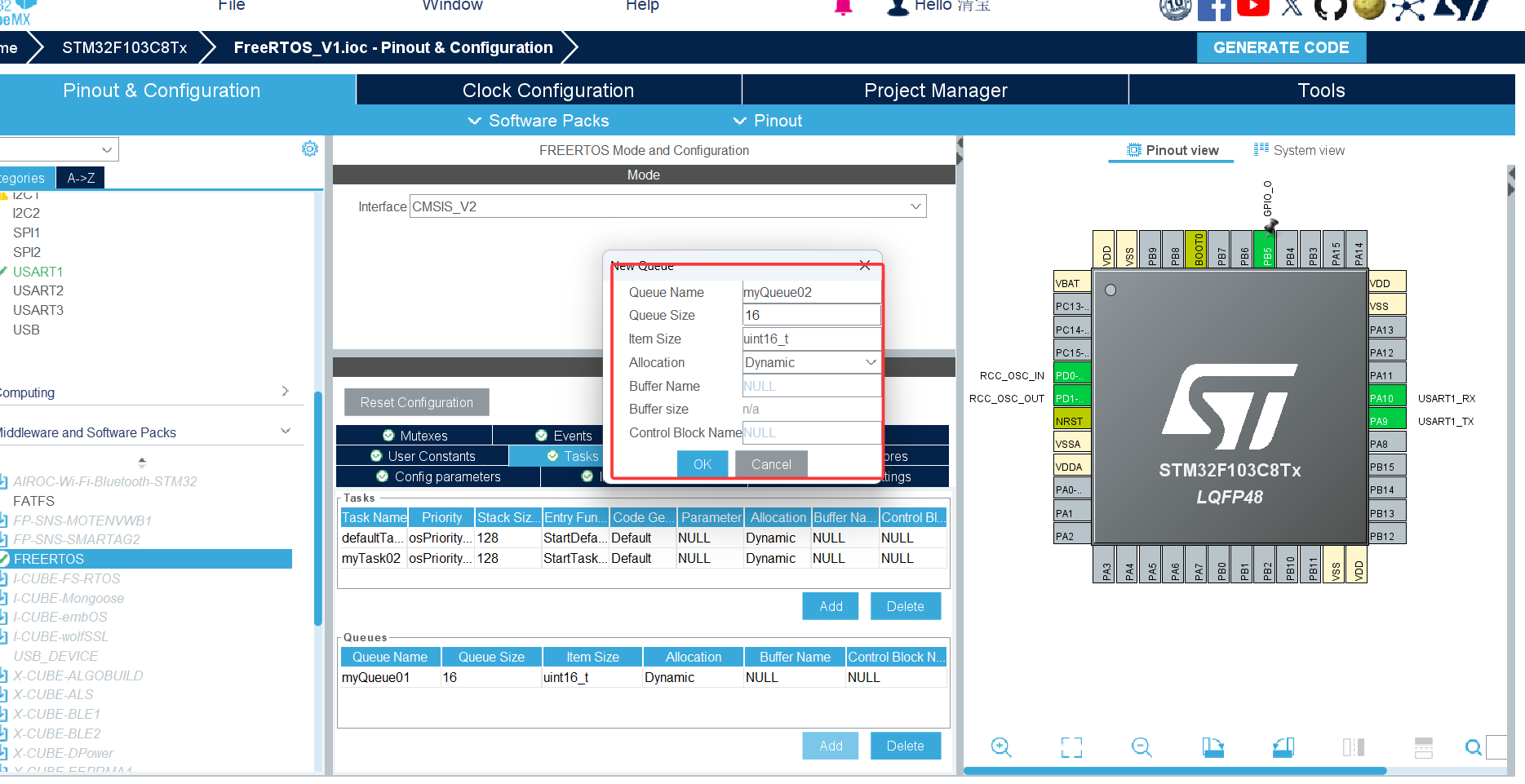1525x784 pixels.
Task: Select USART1 in the peripherals list
Action: tap(38, 272)
